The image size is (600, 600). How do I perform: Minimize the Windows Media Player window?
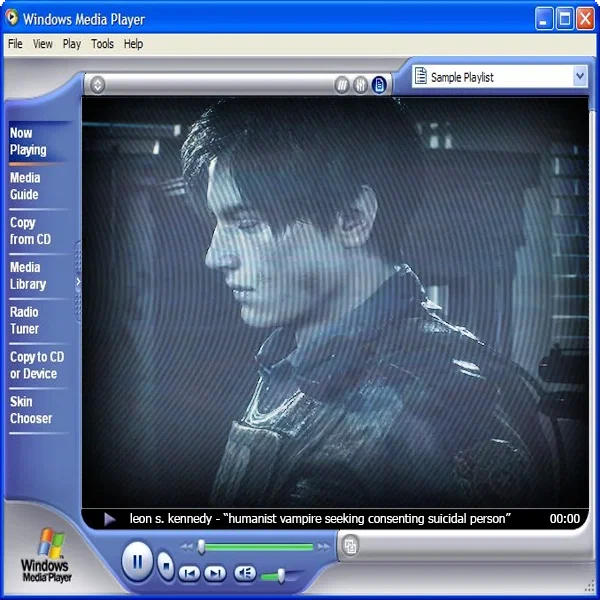pyautogui.click(x=544, y=18)
